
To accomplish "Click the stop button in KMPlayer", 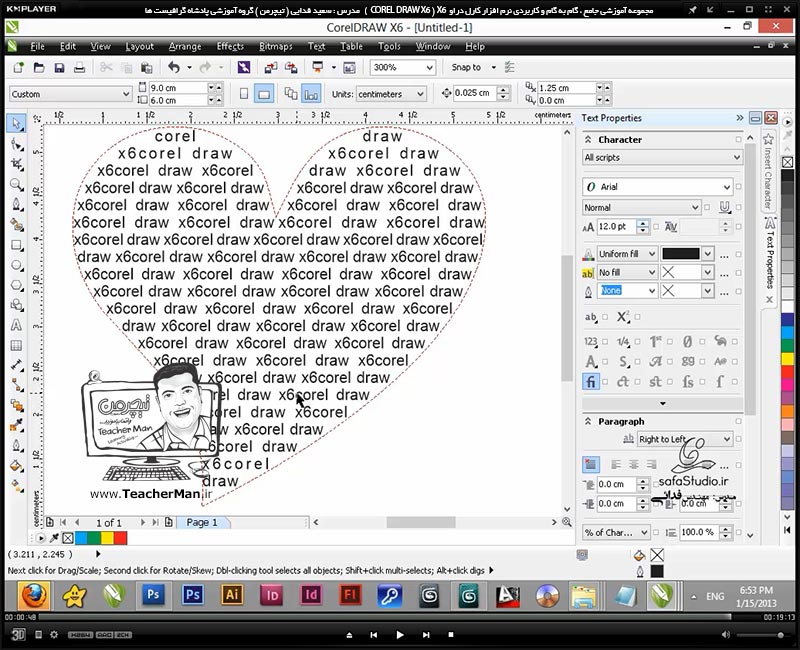I will click(451, 635).
